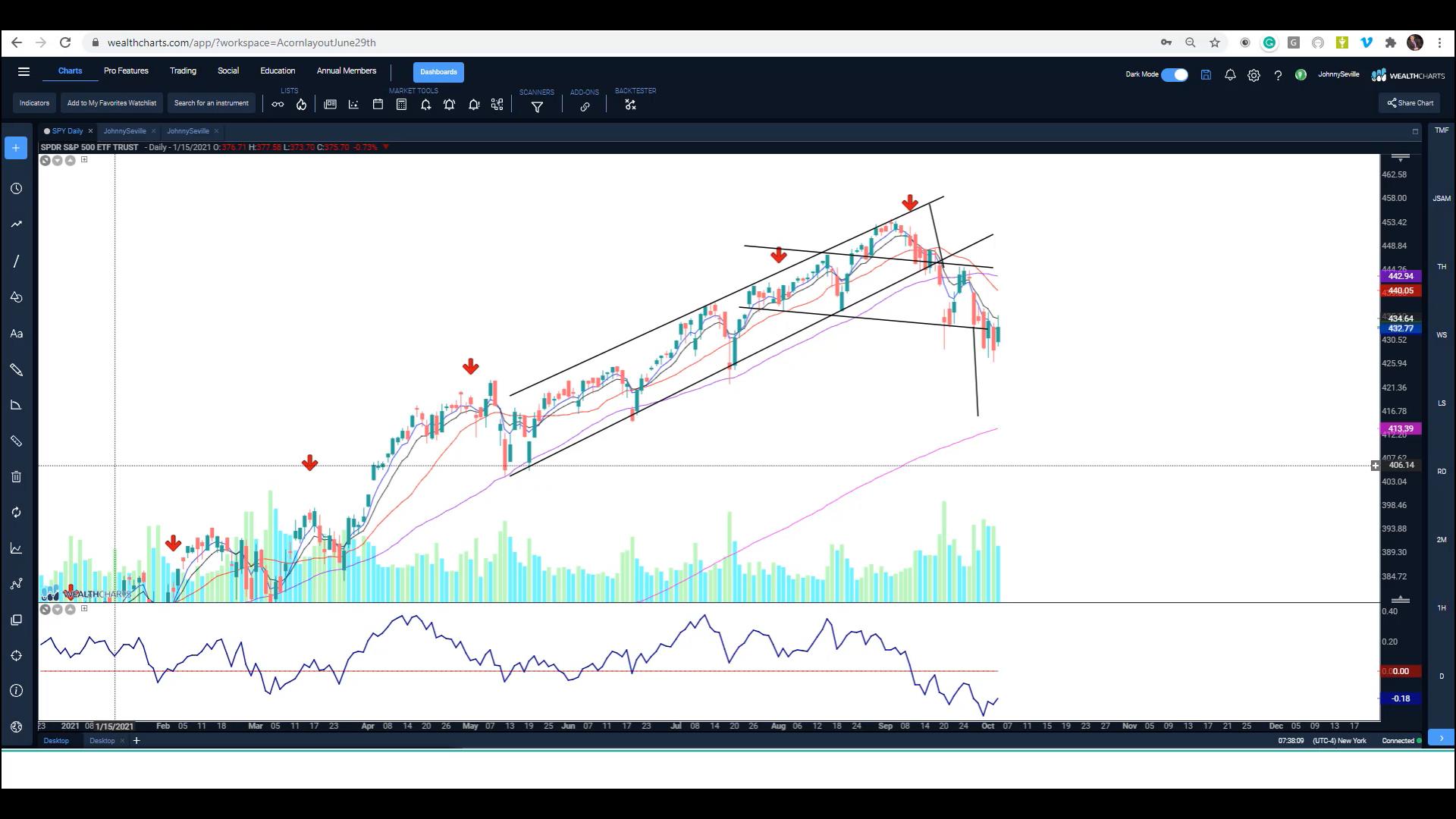Click the Share Chart button
The image size is (1456, 819).
pyautogui.click(x=1410, y=103)
